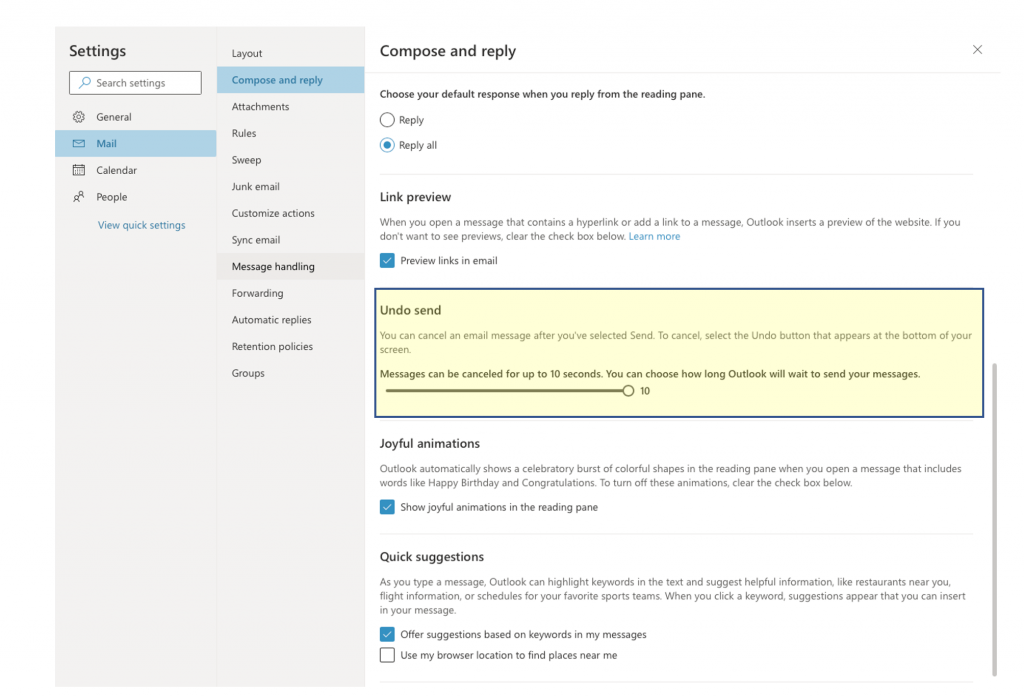This screenshot has height=696, width=1024.
Task: Go to Sync email settings
Action: pyautogui.click(x=291, y=240)
